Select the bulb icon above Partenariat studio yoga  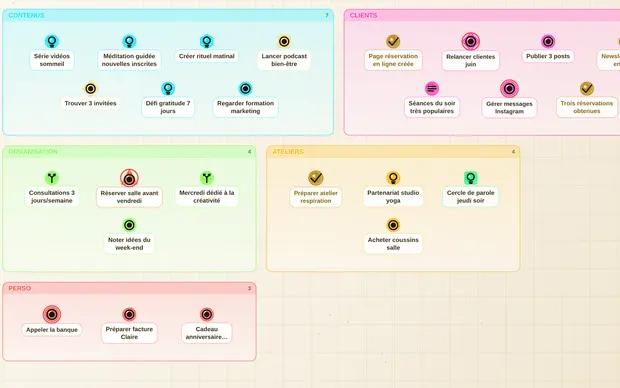tap(393, 178)
